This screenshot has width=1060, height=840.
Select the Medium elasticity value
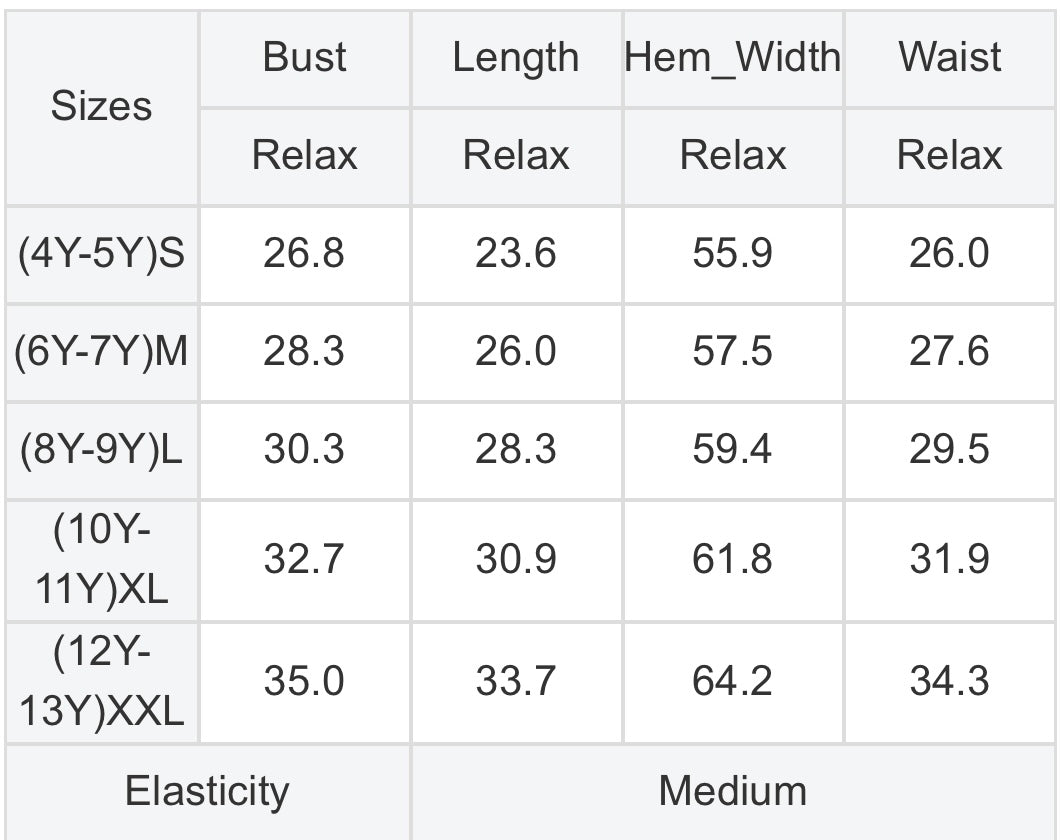pos(732,792)
